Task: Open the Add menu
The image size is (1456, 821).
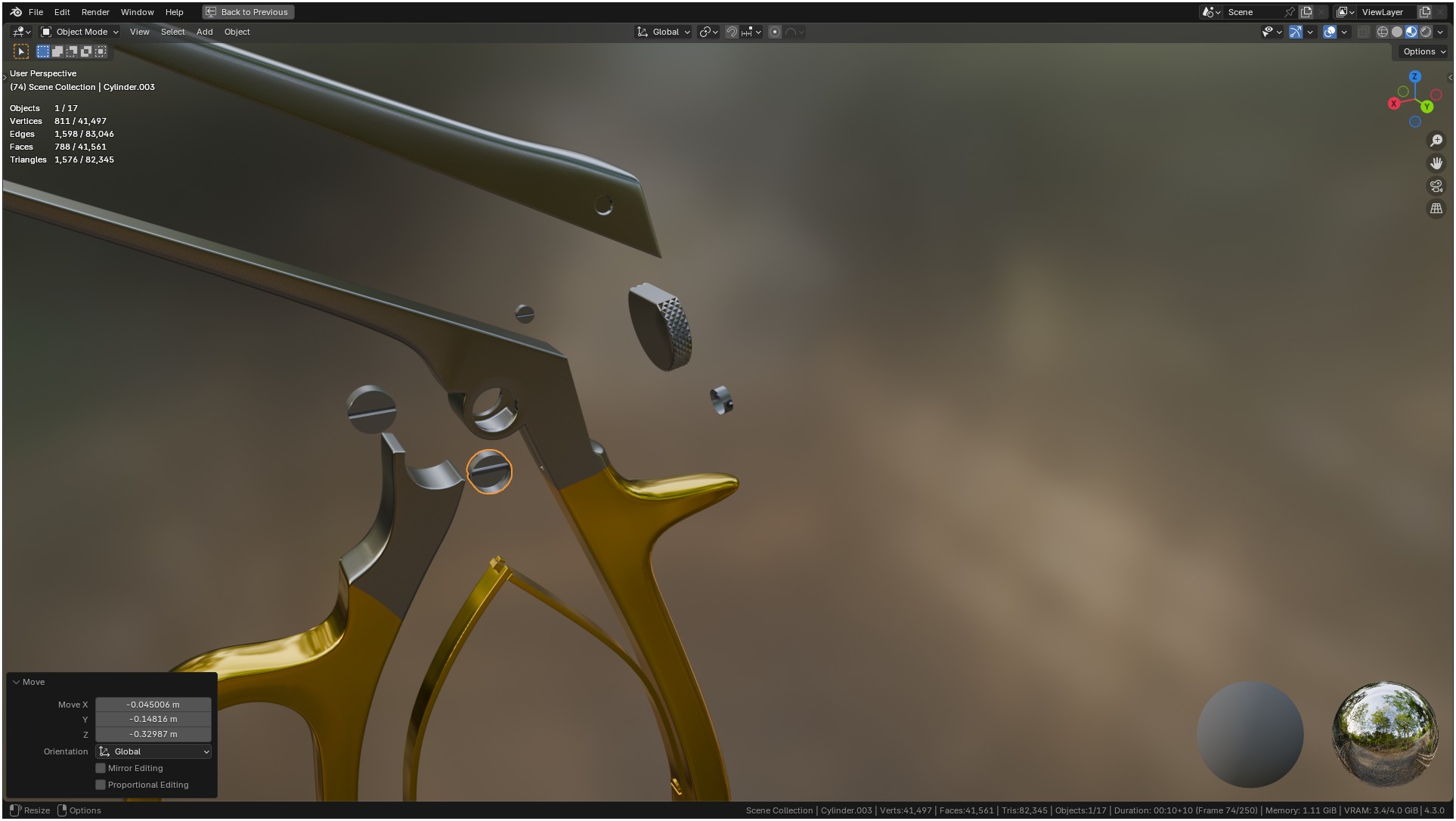Action: click(x=204, y=32)
